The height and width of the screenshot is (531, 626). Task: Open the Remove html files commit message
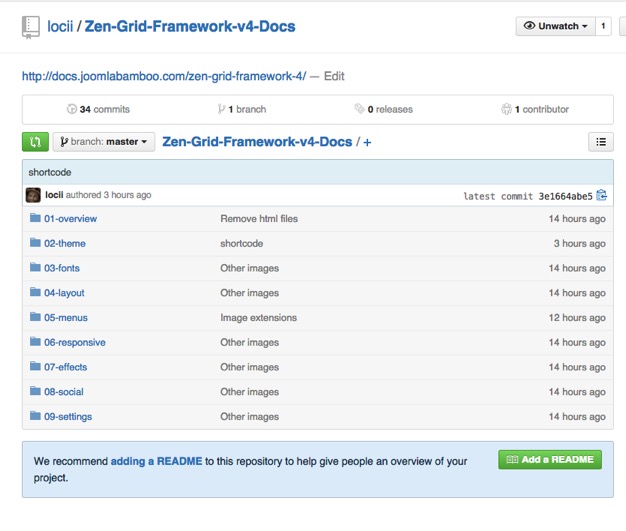tap(259, 219)
